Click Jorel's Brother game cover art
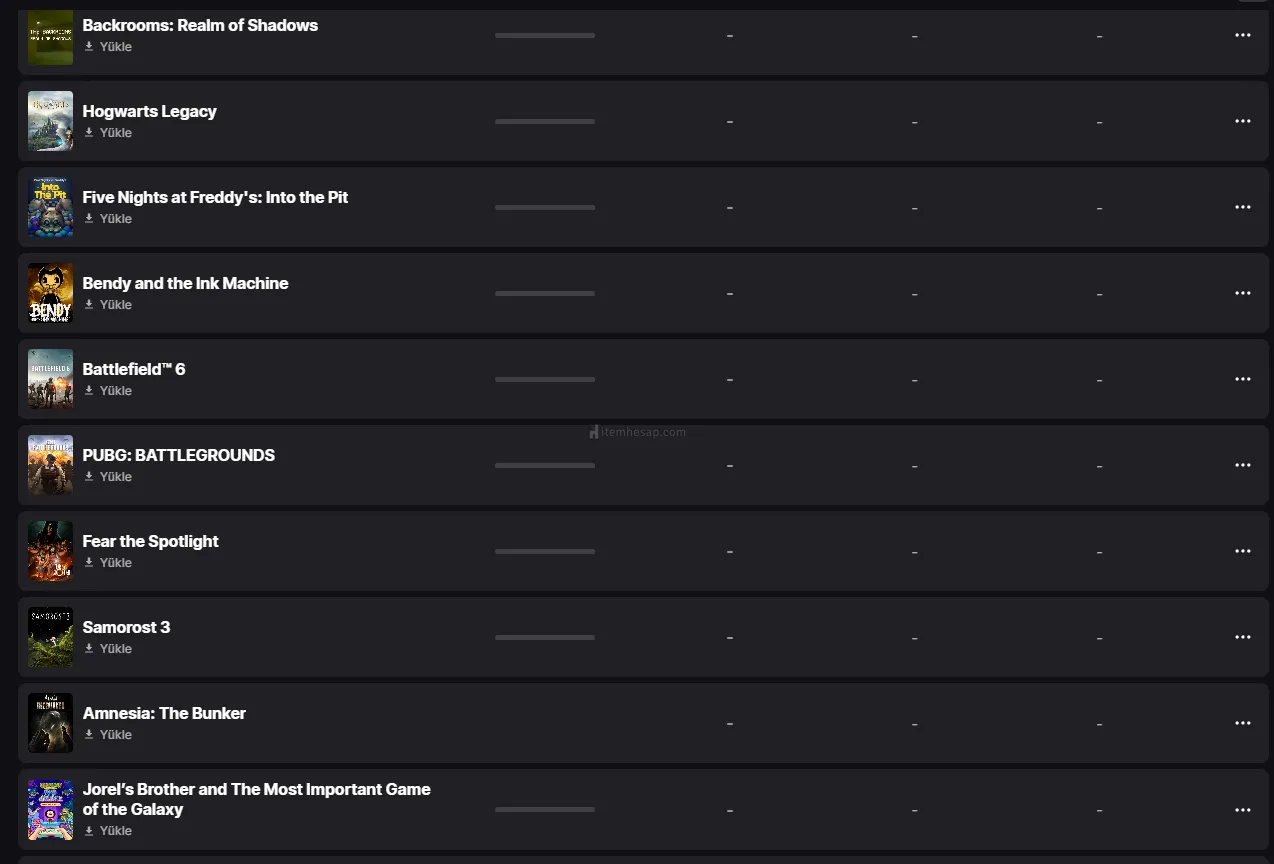 (50, 809)
